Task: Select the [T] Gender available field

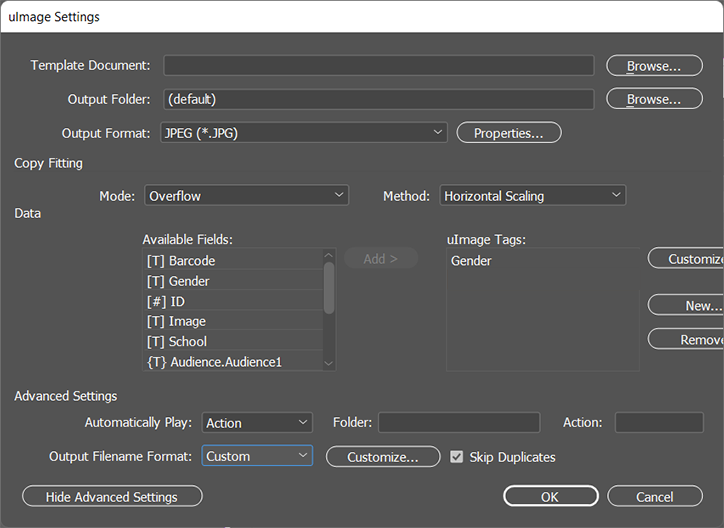Action: coord(234,281)
